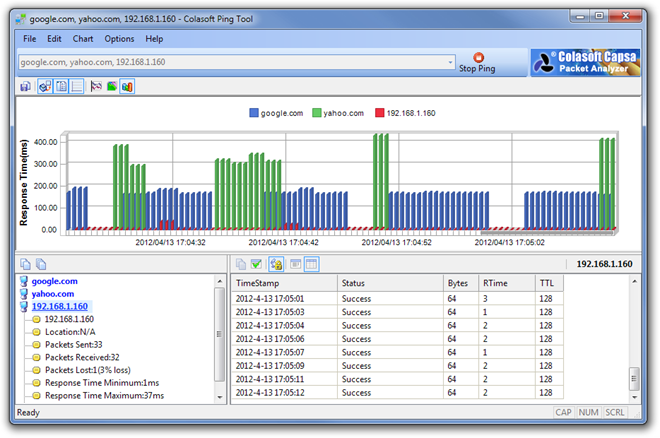Sort by the RTime column header
Image resolution: width=660 pixels, height=438 pixels.
(507, 283)
